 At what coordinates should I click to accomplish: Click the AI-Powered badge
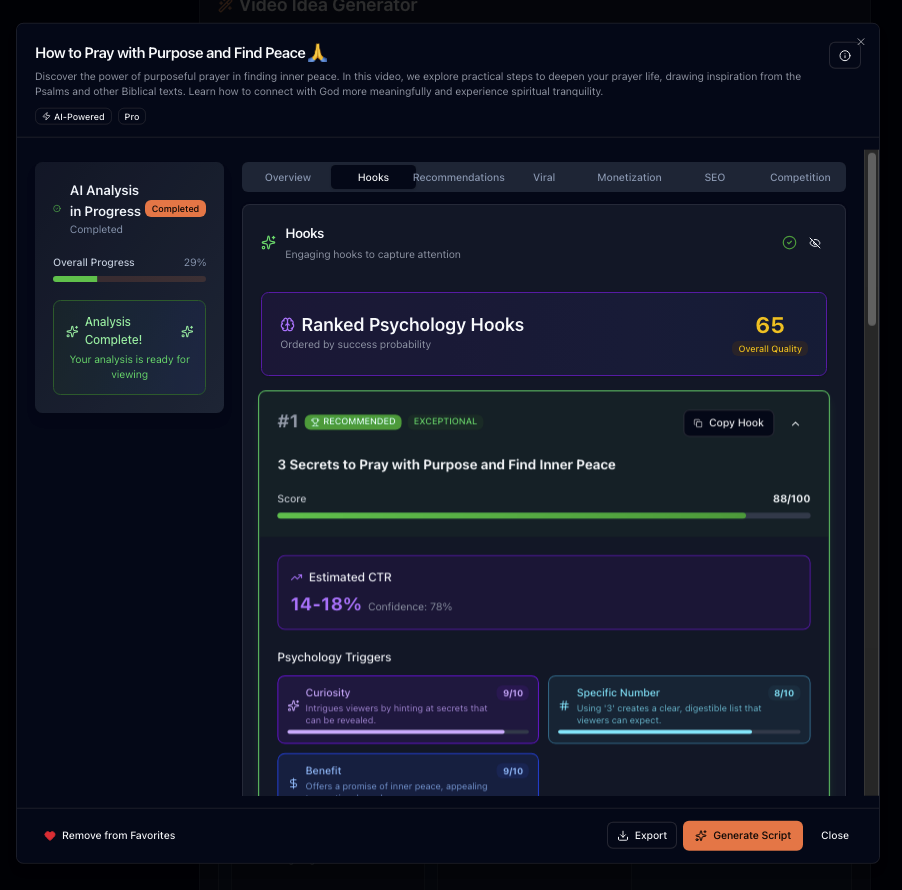72,116
